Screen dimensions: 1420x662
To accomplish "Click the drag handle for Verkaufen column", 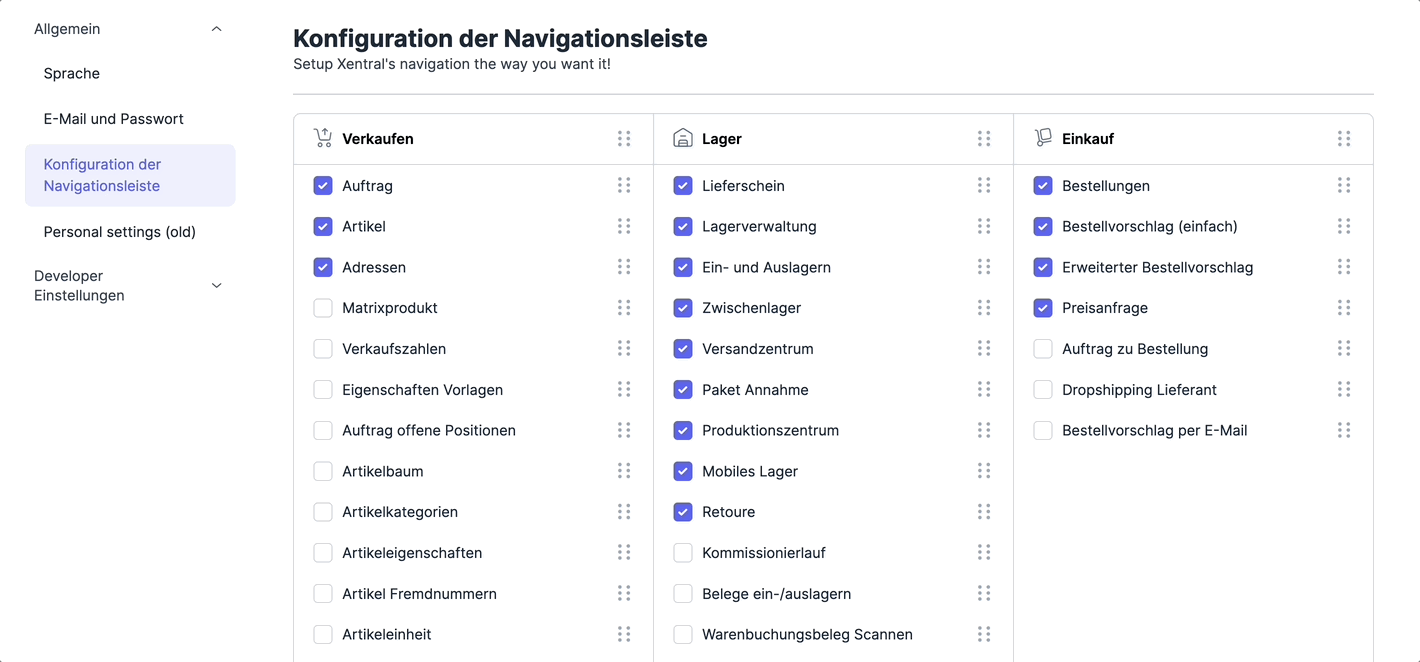I will point(624,139).
